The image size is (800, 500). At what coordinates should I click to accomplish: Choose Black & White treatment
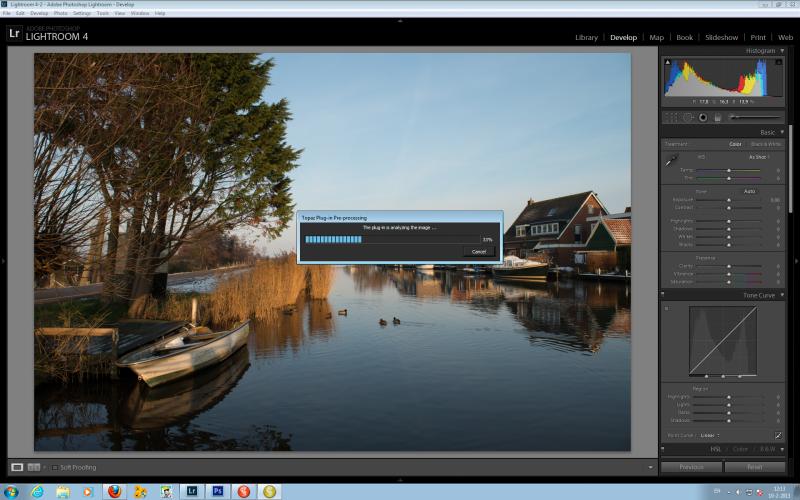pos(765,144)
